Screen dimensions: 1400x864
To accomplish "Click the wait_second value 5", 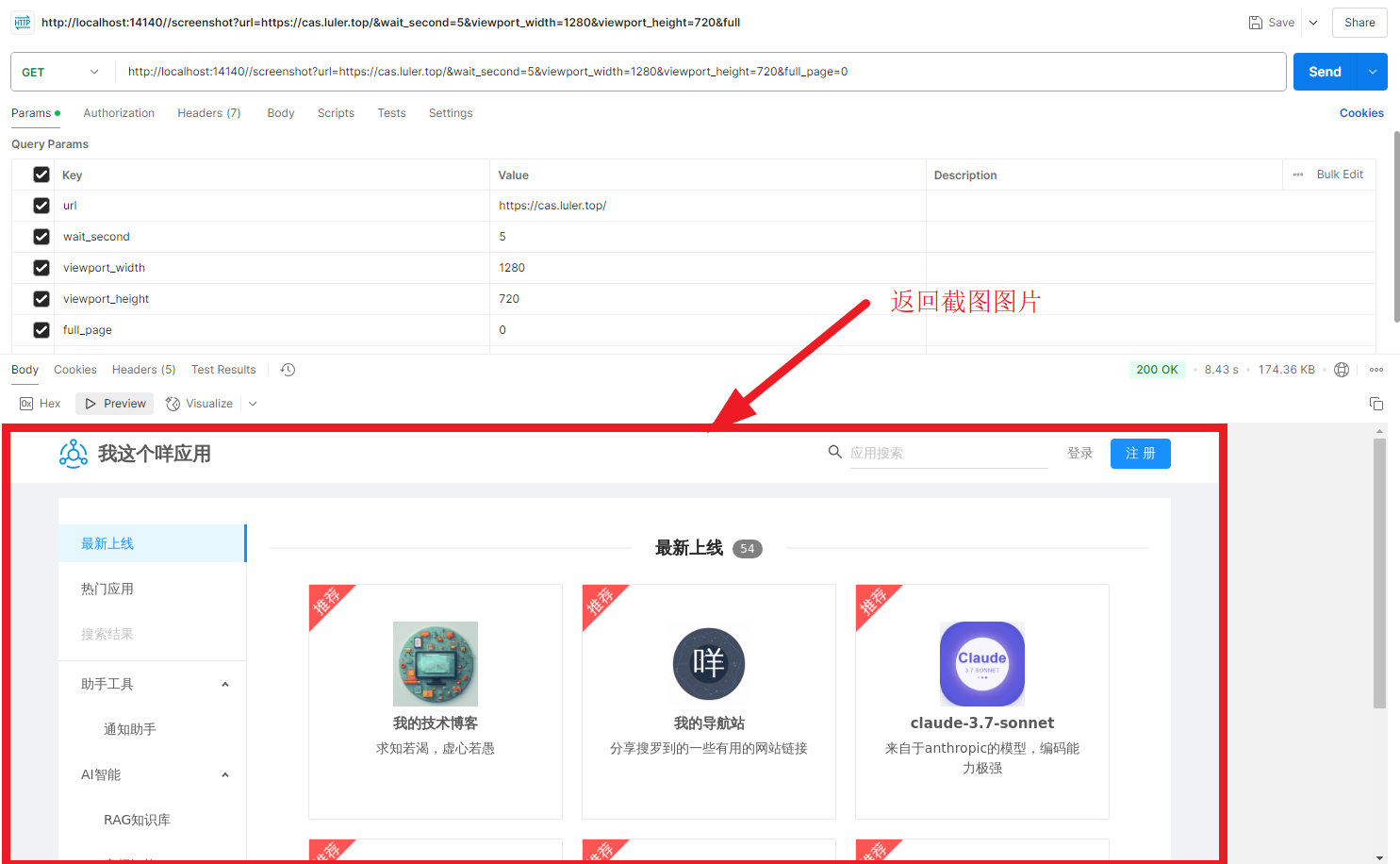I will coord(502,237).
